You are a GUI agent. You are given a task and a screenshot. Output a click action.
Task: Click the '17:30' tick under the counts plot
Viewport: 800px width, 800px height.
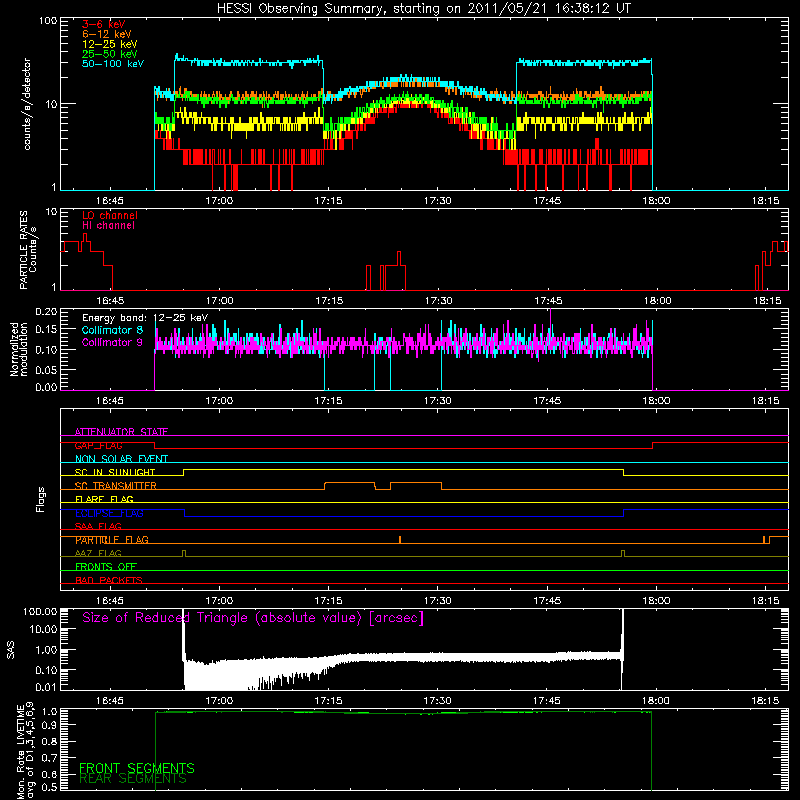click(438, 201)
